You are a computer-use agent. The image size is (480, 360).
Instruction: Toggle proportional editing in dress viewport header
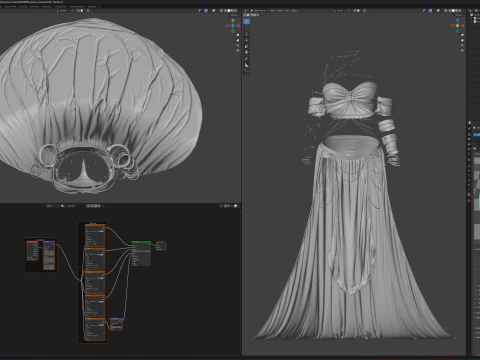tap(364, 10)
